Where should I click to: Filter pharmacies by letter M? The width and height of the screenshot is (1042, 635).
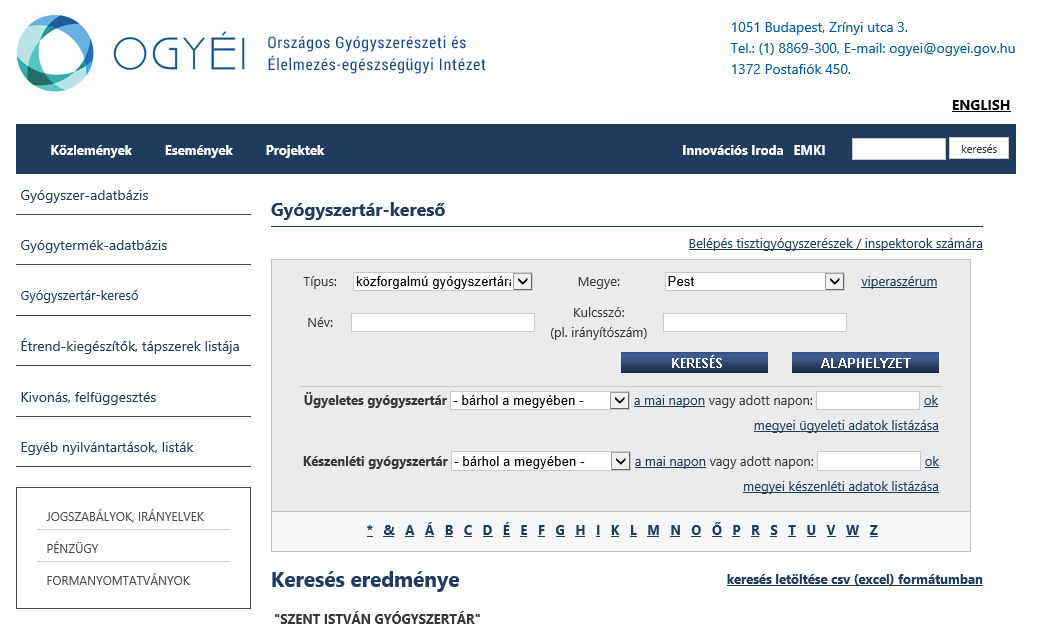tap(653, 530)
